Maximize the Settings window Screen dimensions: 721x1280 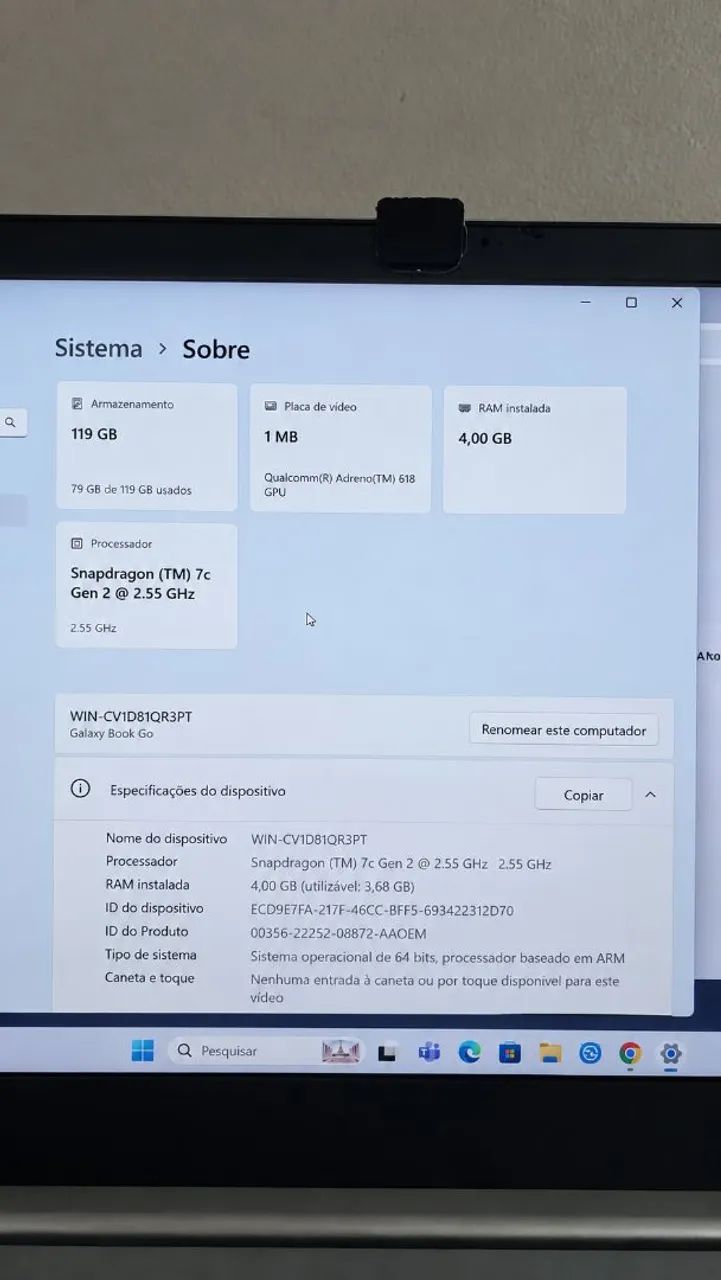point(631,302)
